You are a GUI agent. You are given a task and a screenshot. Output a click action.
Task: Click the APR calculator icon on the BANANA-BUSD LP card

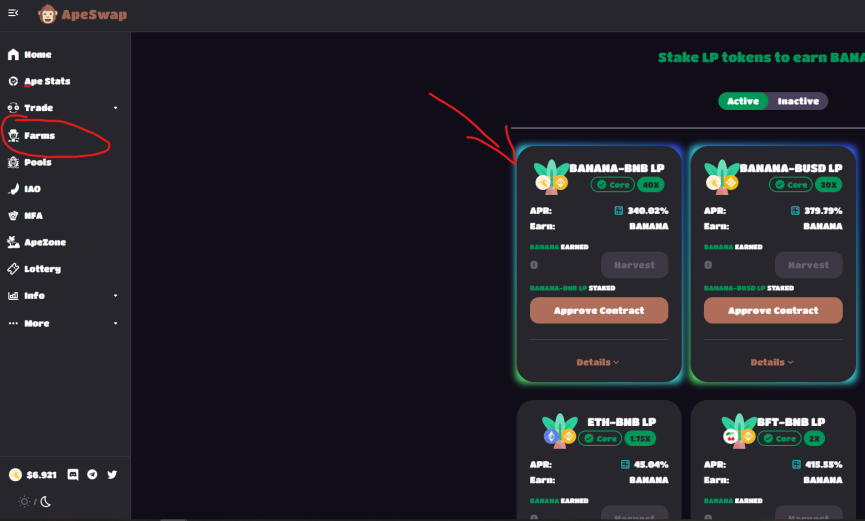pyautogui.click(x=795, y=210)
